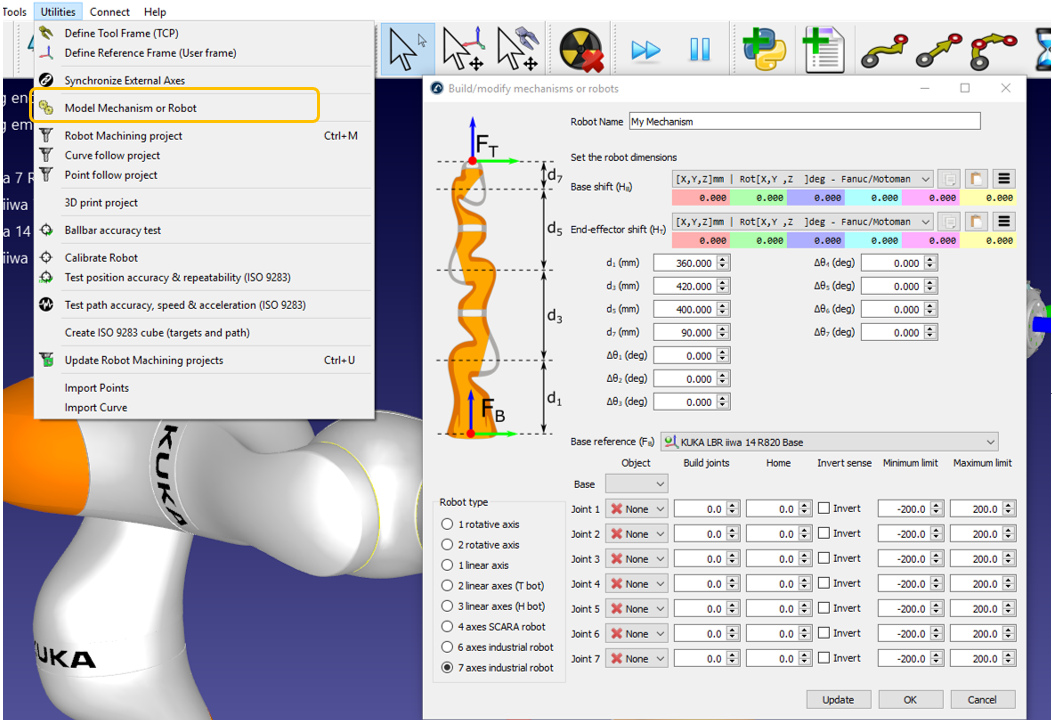1052x720 pixels.
Task: Click the Update button
Action: (x=838, y=700)
